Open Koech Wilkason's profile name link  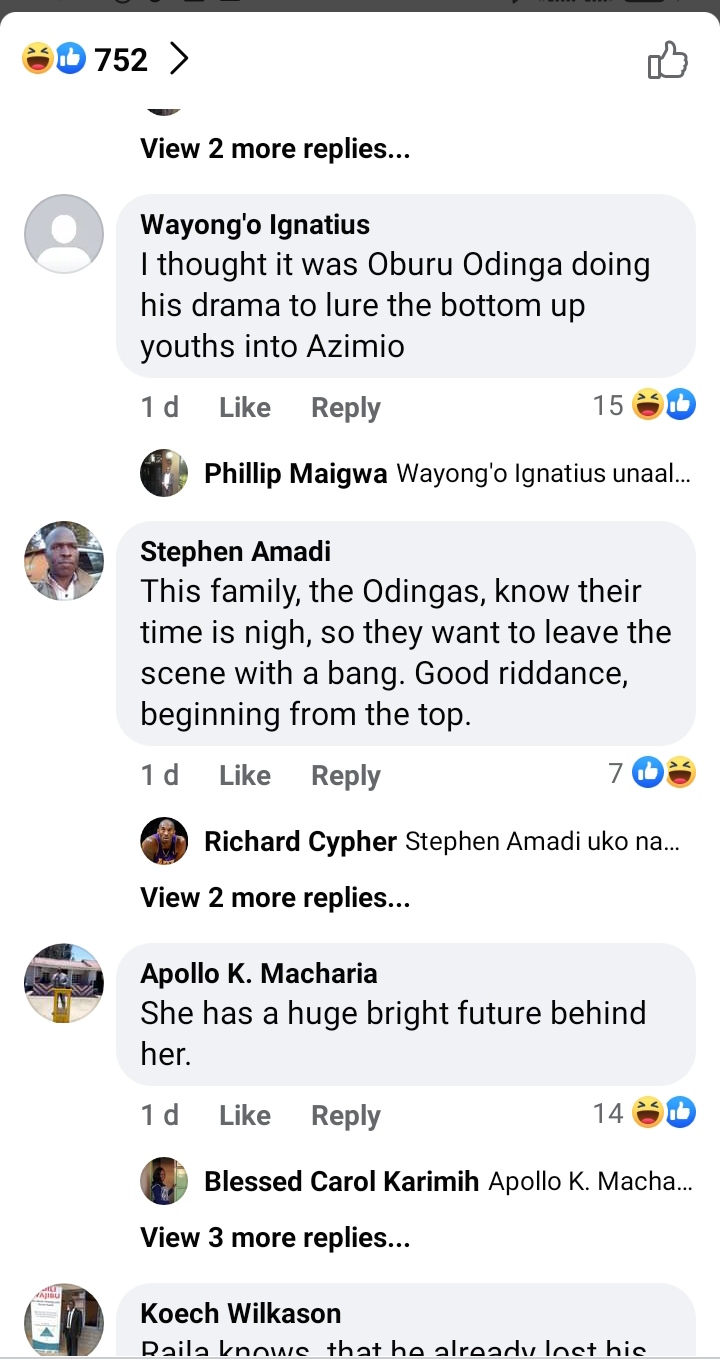(240, 1313)
